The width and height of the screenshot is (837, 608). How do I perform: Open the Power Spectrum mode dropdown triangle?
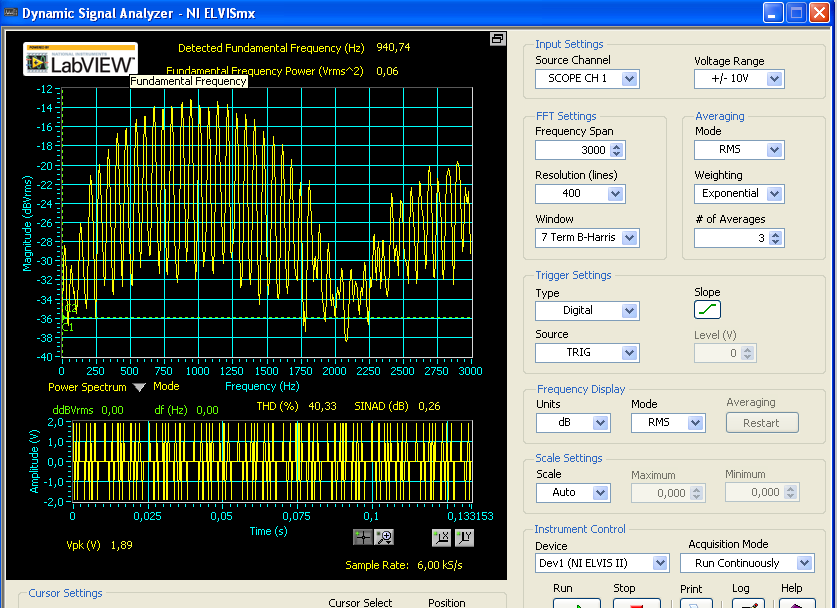click(139, 388)
